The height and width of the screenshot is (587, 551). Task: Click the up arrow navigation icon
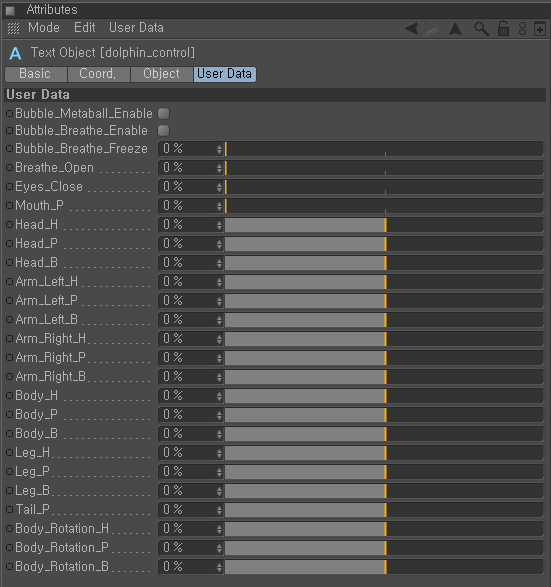pos(455,28)
